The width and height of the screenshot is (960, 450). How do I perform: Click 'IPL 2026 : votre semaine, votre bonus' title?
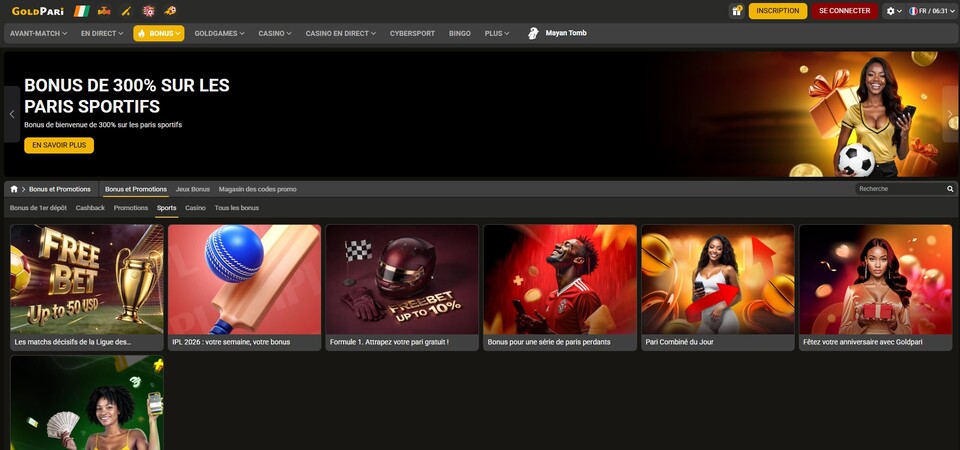pyautogui.click(x=231, y=342)
